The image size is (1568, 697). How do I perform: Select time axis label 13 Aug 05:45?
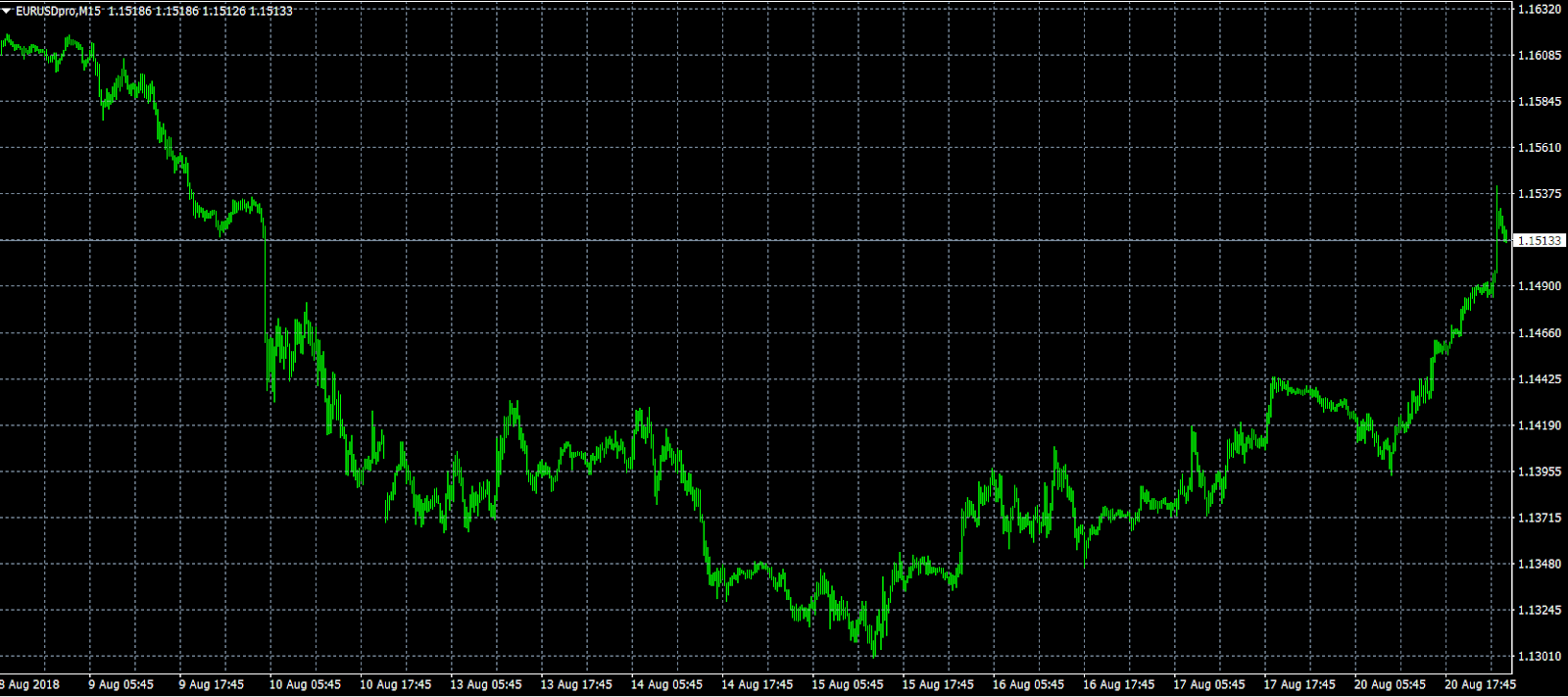[485, 684]
